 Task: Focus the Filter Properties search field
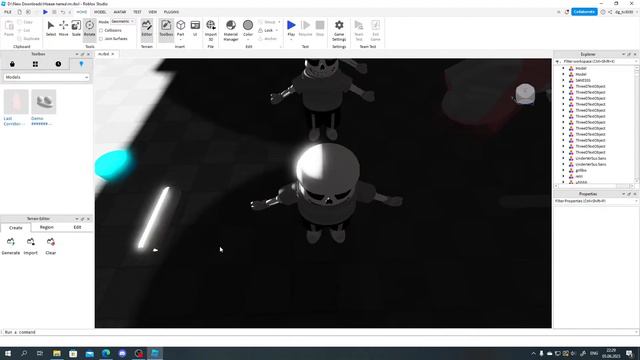[596, 201]
